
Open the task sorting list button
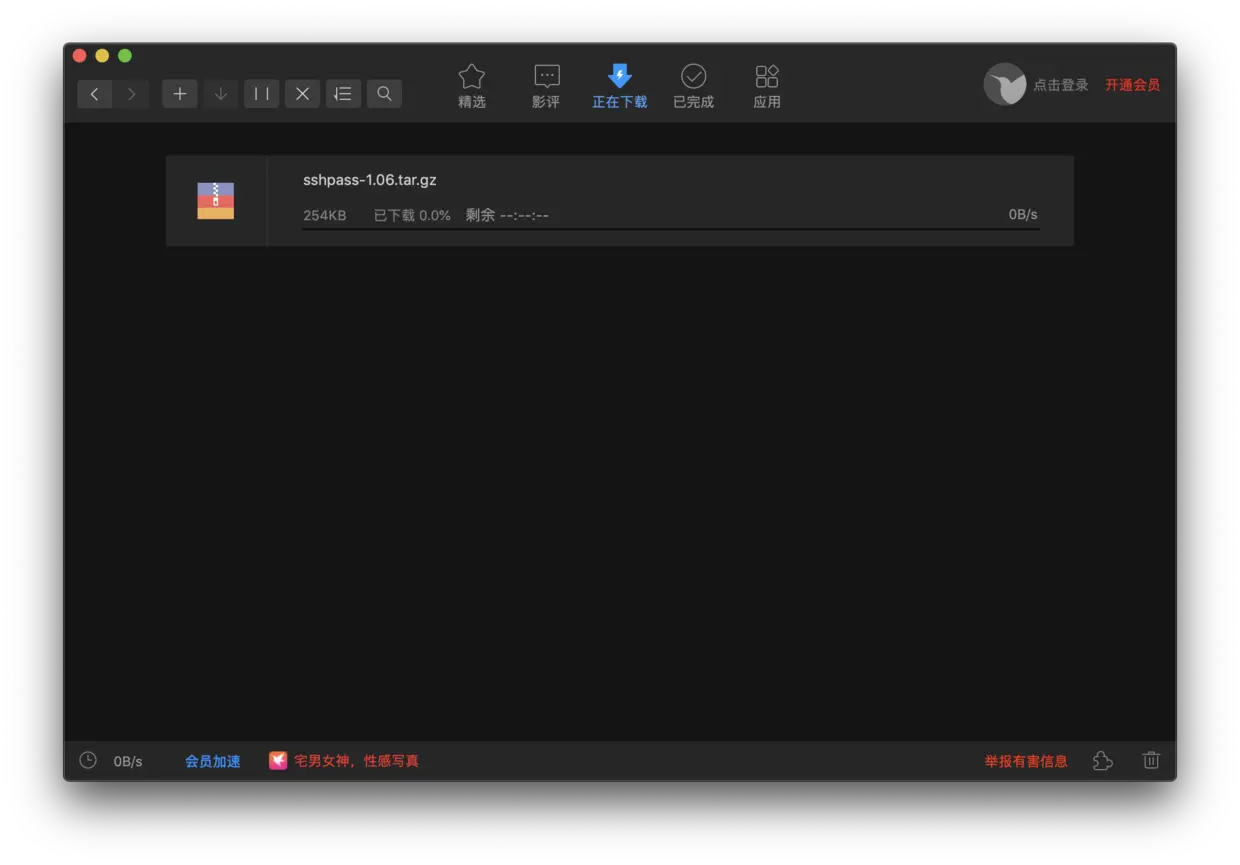[x=343, y=94]
